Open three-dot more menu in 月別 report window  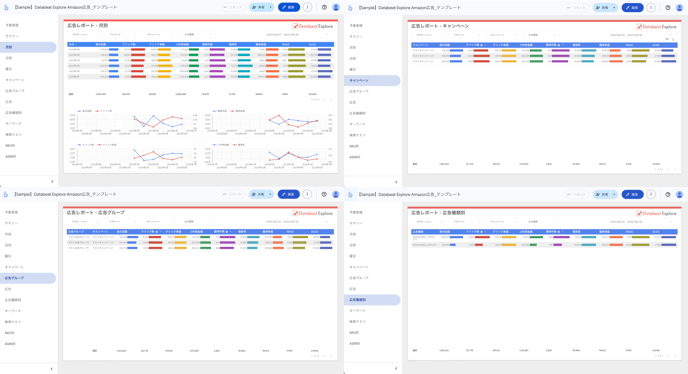click(x=307, y=7)
